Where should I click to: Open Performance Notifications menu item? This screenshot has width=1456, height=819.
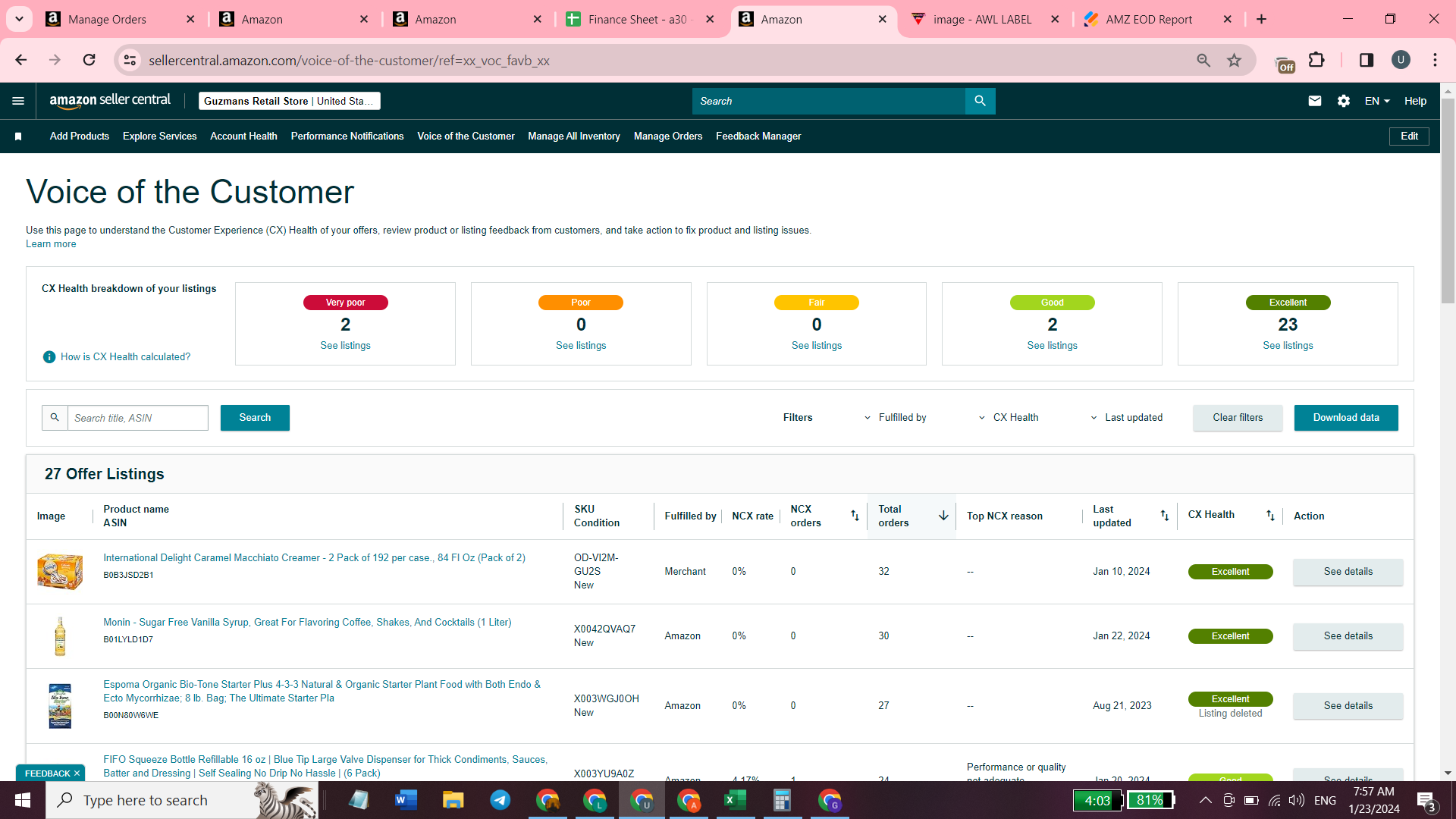[x=347, y=136]
